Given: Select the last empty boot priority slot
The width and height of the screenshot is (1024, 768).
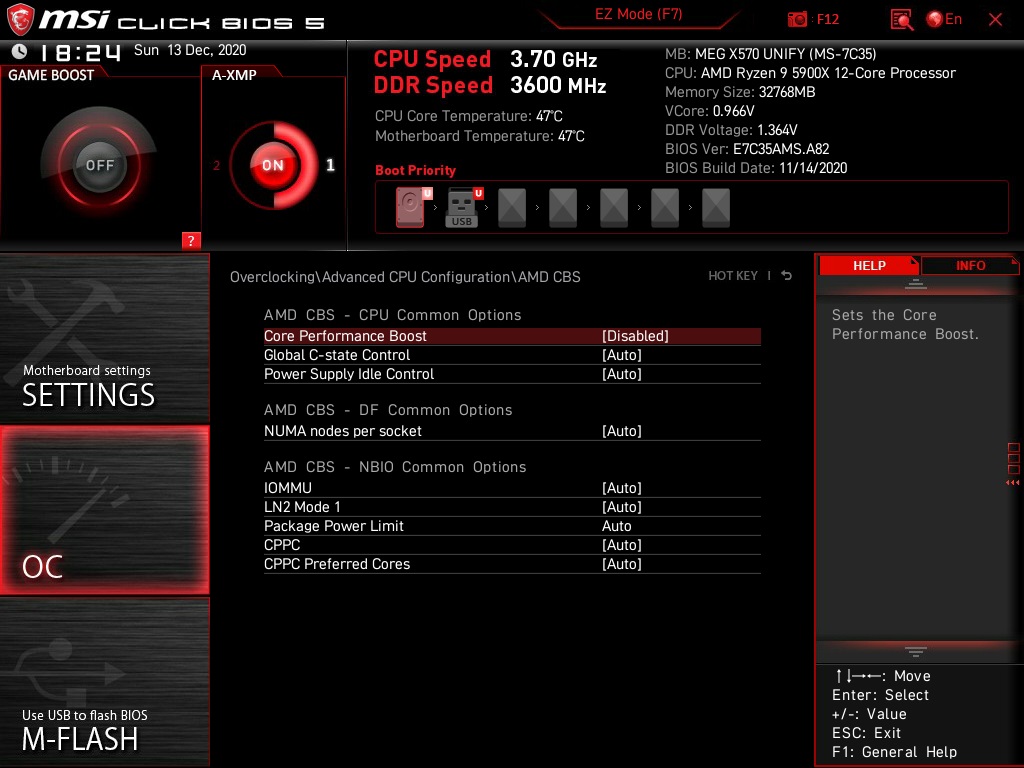Looking at the screenshot, I should point(716,208).
